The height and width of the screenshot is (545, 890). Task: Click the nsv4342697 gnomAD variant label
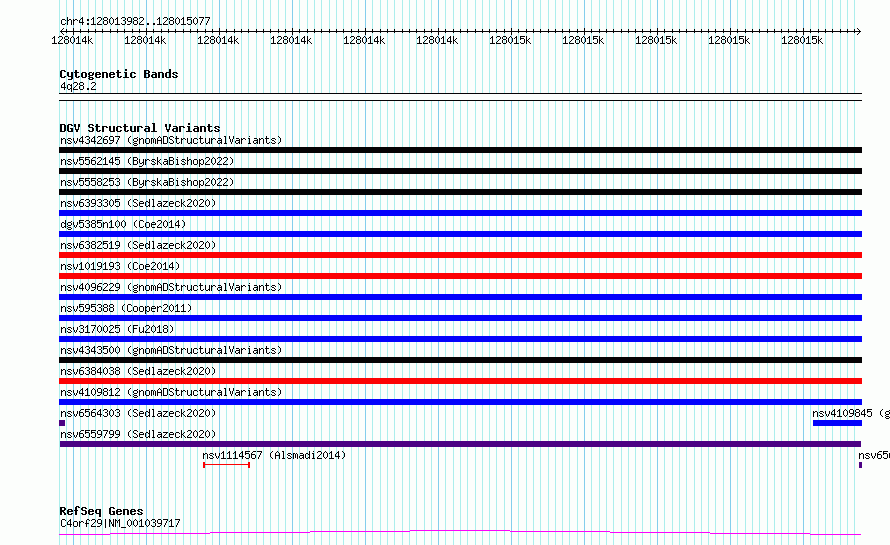[171, 140]
